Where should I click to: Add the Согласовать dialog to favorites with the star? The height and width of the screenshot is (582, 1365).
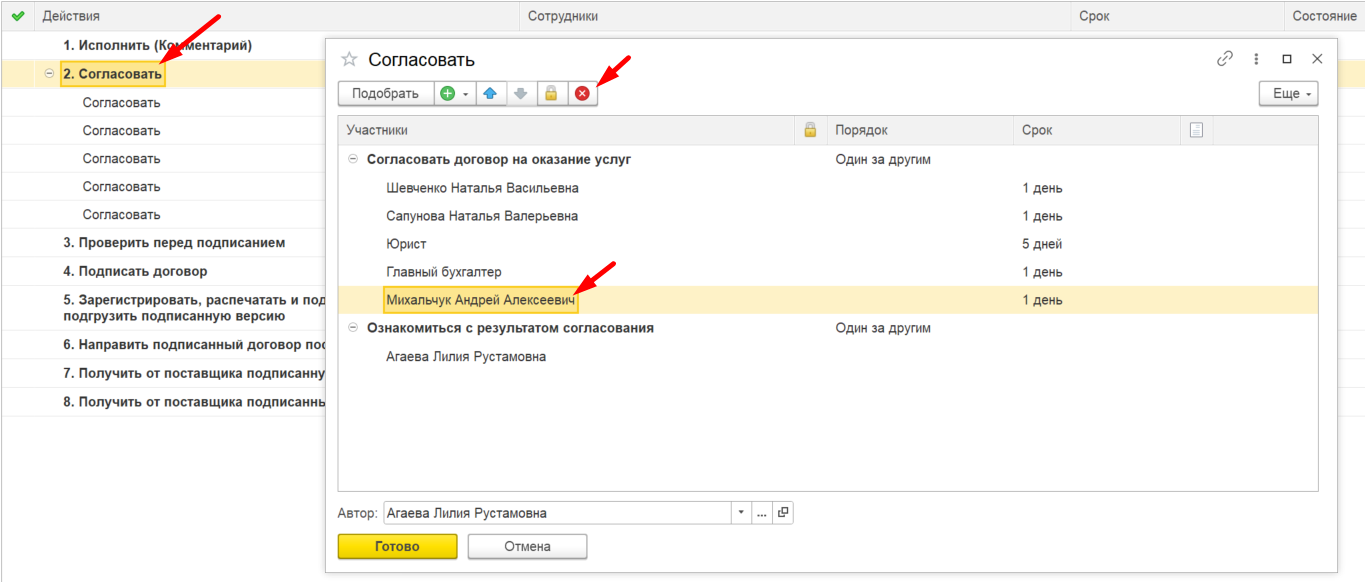tap(349, 59)
